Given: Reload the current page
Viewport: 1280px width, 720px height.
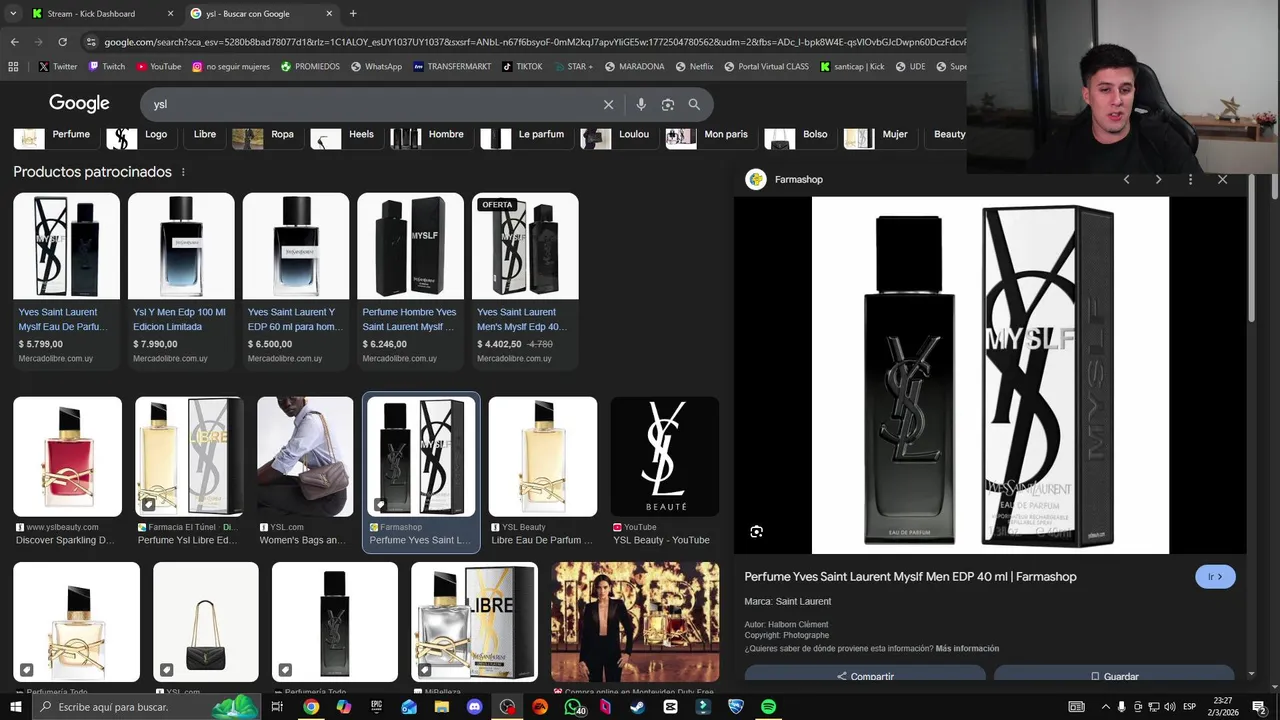Looking at the screenshot, I should tap(62, 42).
